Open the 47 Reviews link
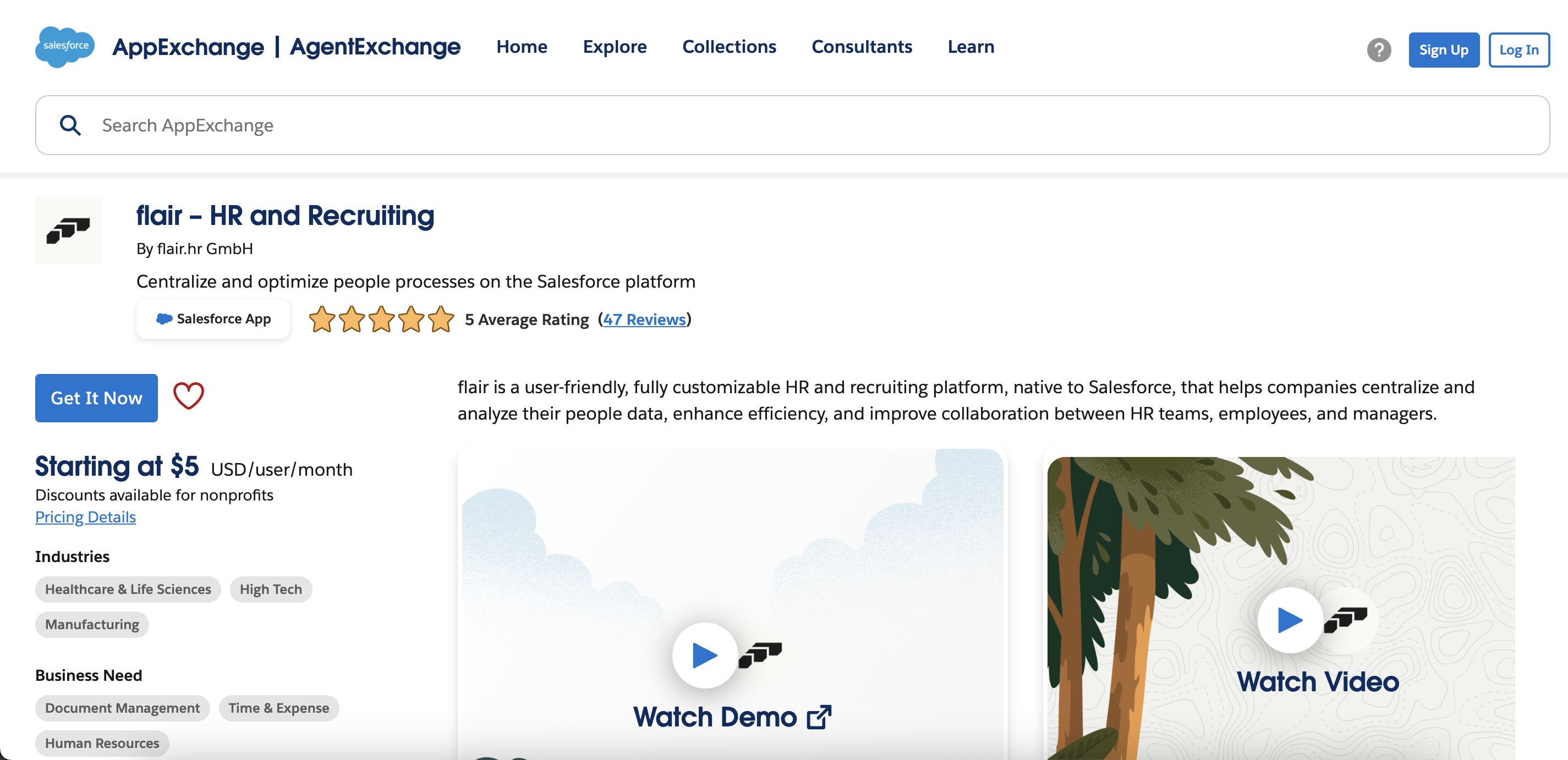Viewport: 1568px width, 760px height. pyautogui.click(x=645, y=320)
